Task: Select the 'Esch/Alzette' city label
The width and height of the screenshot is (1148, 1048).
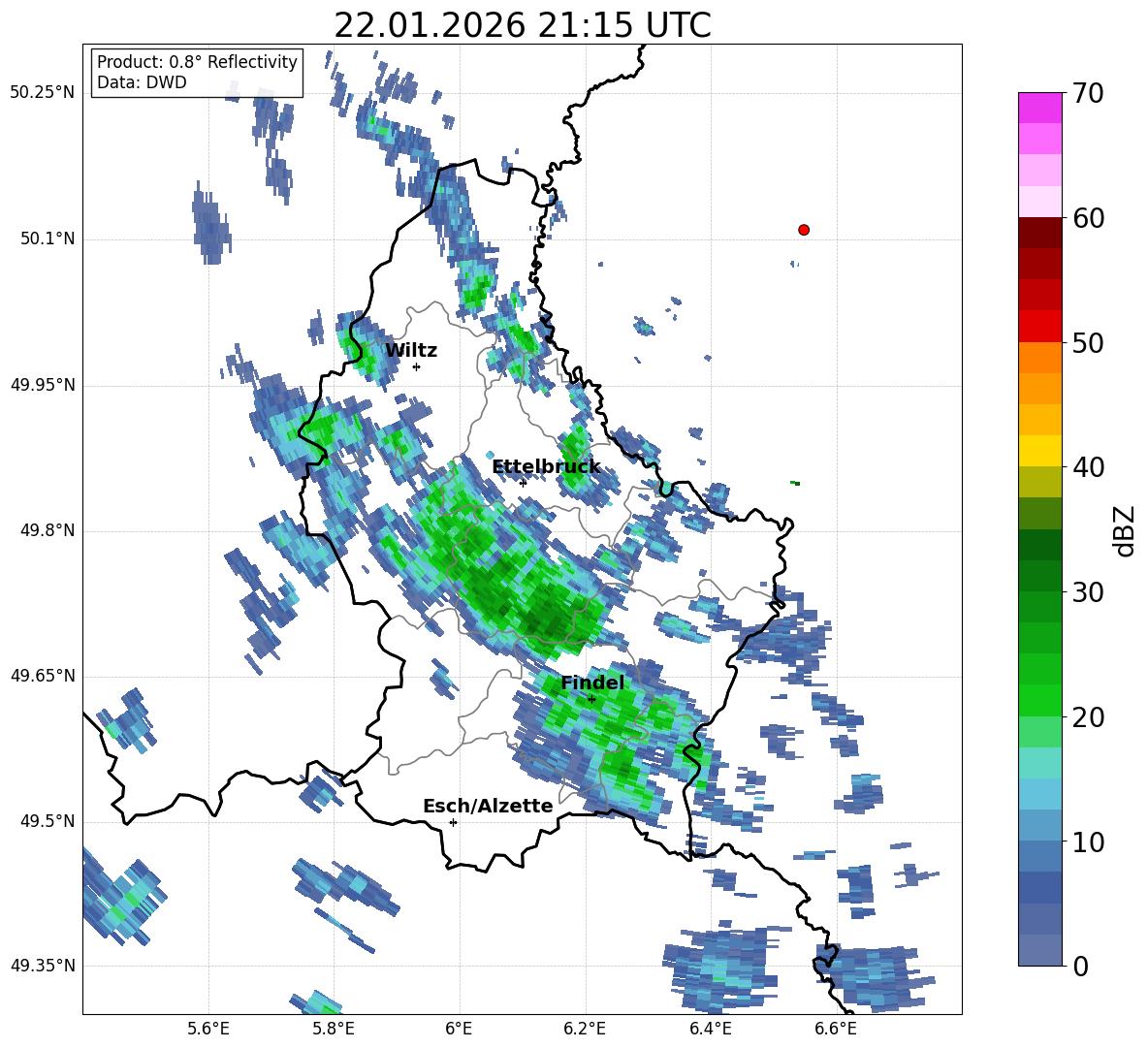Action: click(x=488, y=806)
